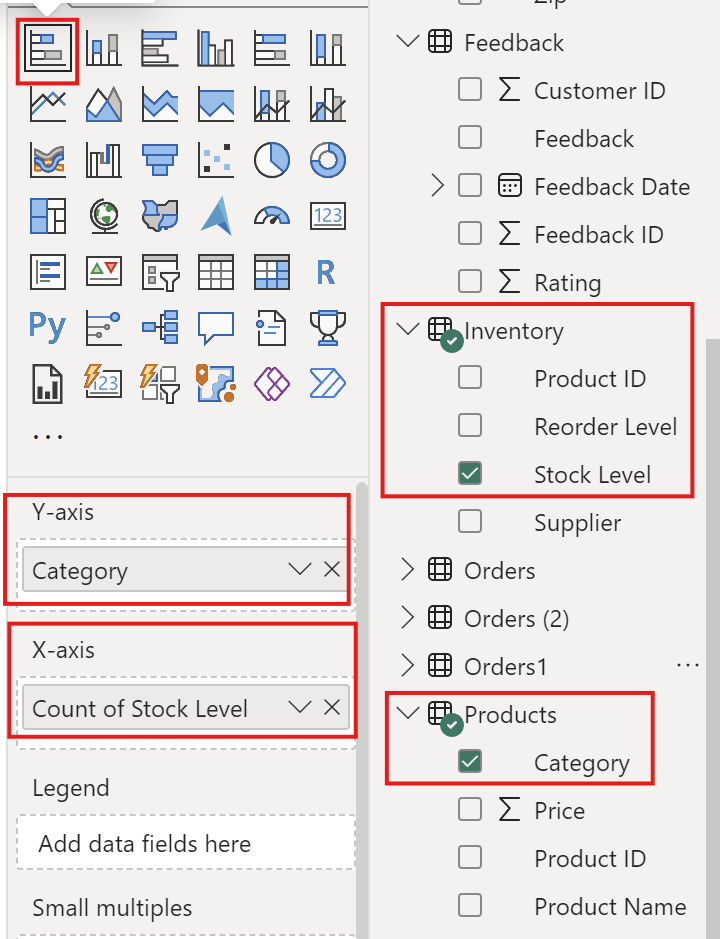This screenshot has height=939, width=720.
Task: Check the Reorder Level field
Action: (469, 426)
